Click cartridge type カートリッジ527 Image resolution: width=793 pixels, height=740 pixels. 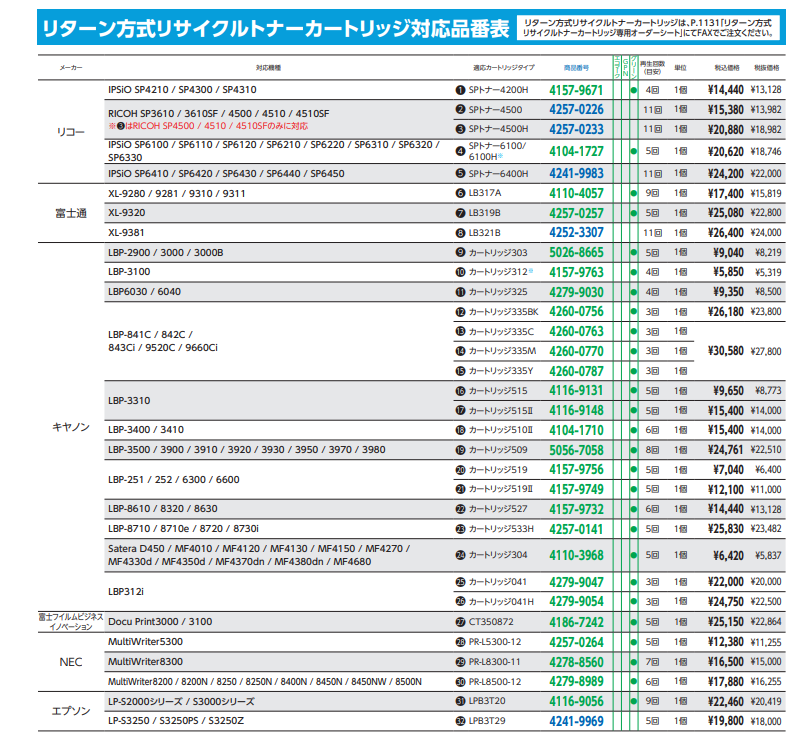(498, 509)
